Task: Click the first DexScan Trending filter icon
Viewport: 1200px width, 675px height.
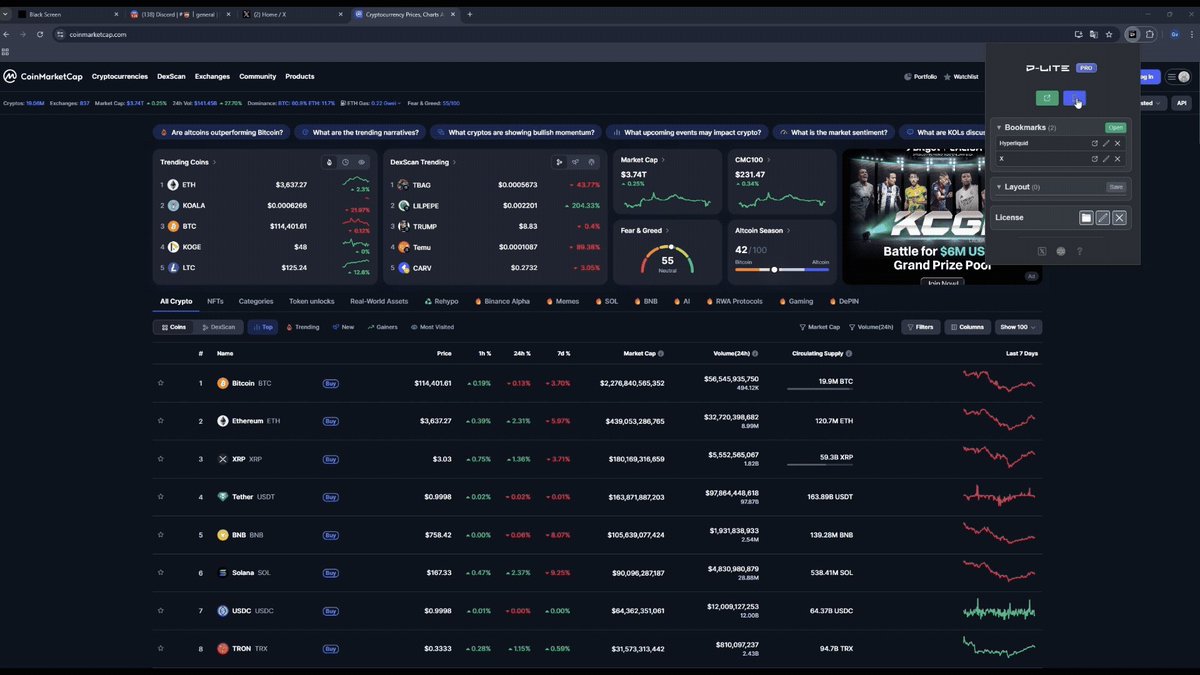Action: click(x=559, y=162)
